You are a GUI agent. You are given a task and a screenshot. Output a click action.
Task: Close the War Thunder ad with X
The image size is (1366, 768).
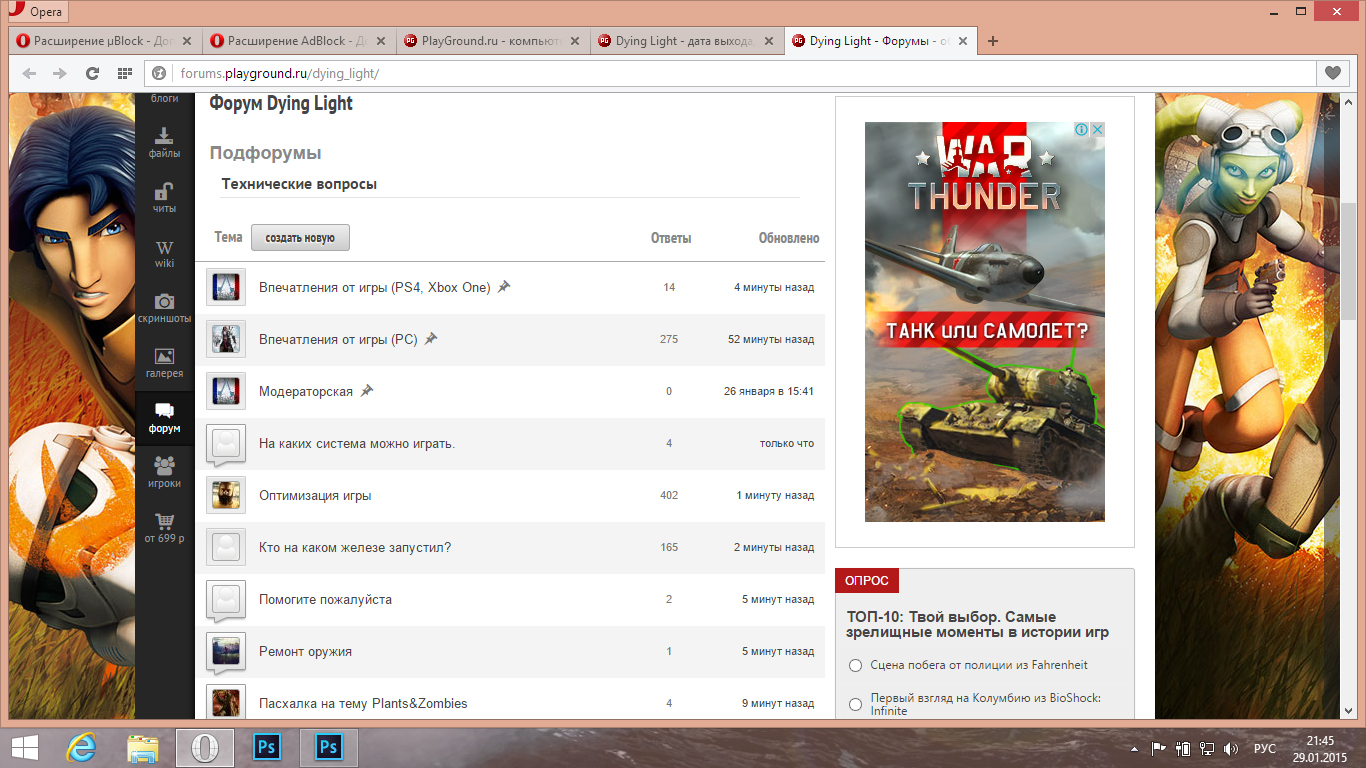pyautogui.click(x=1097, y=130)
